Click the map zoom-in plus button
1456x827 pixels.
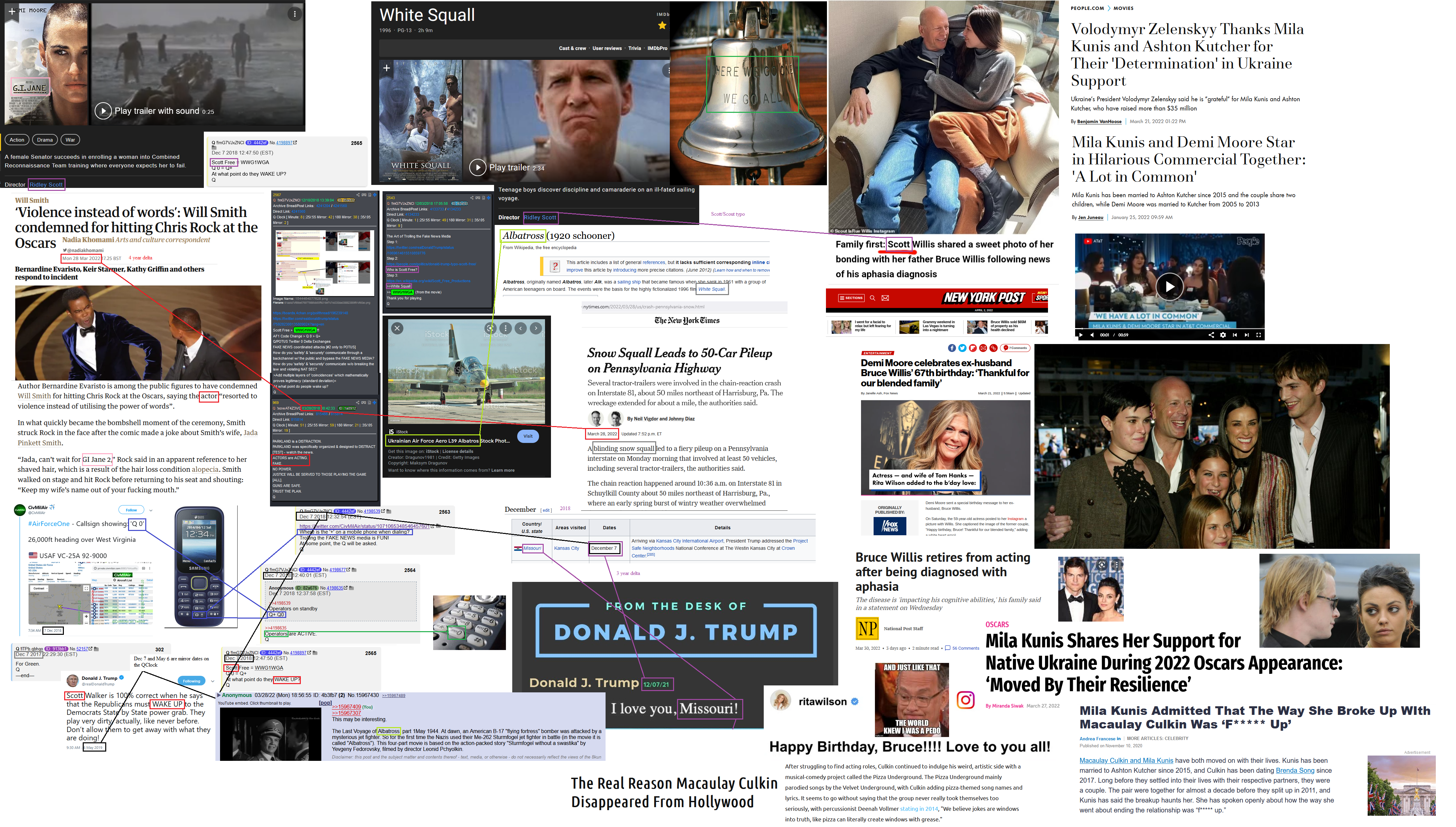coord(86,616)
